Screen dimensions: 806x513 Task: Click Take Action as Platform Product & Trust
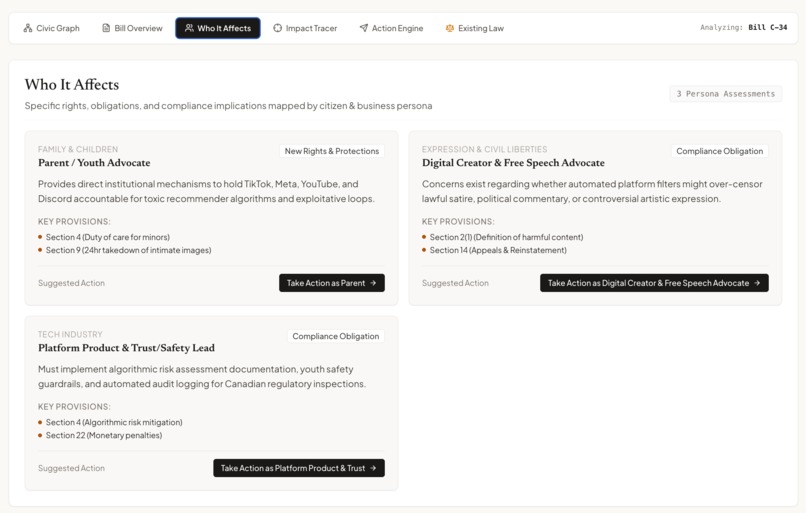click(299, 468)
